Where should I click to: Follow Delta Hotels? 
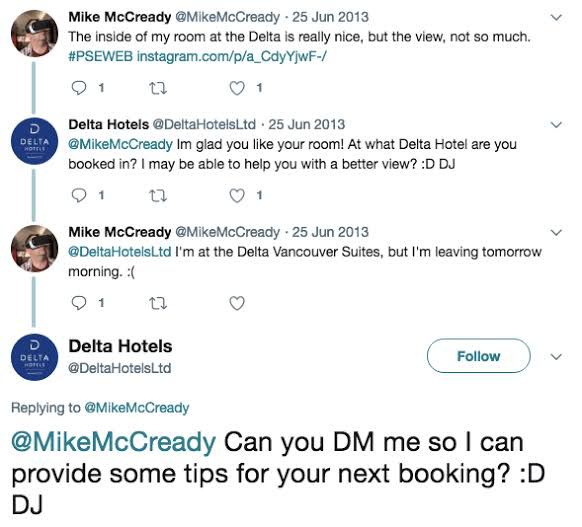[478, 356]
